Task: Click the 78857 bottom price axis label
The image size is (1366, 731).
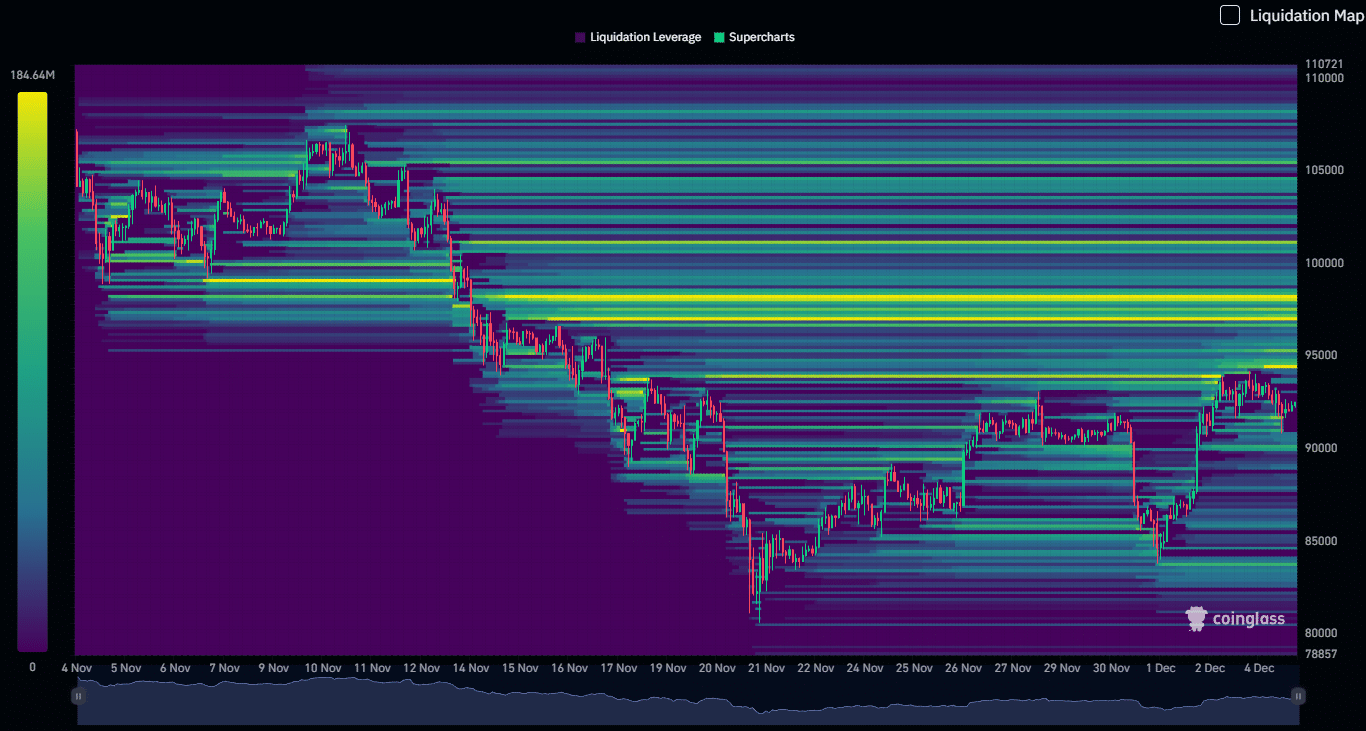Action: (x=1322, y=653)
